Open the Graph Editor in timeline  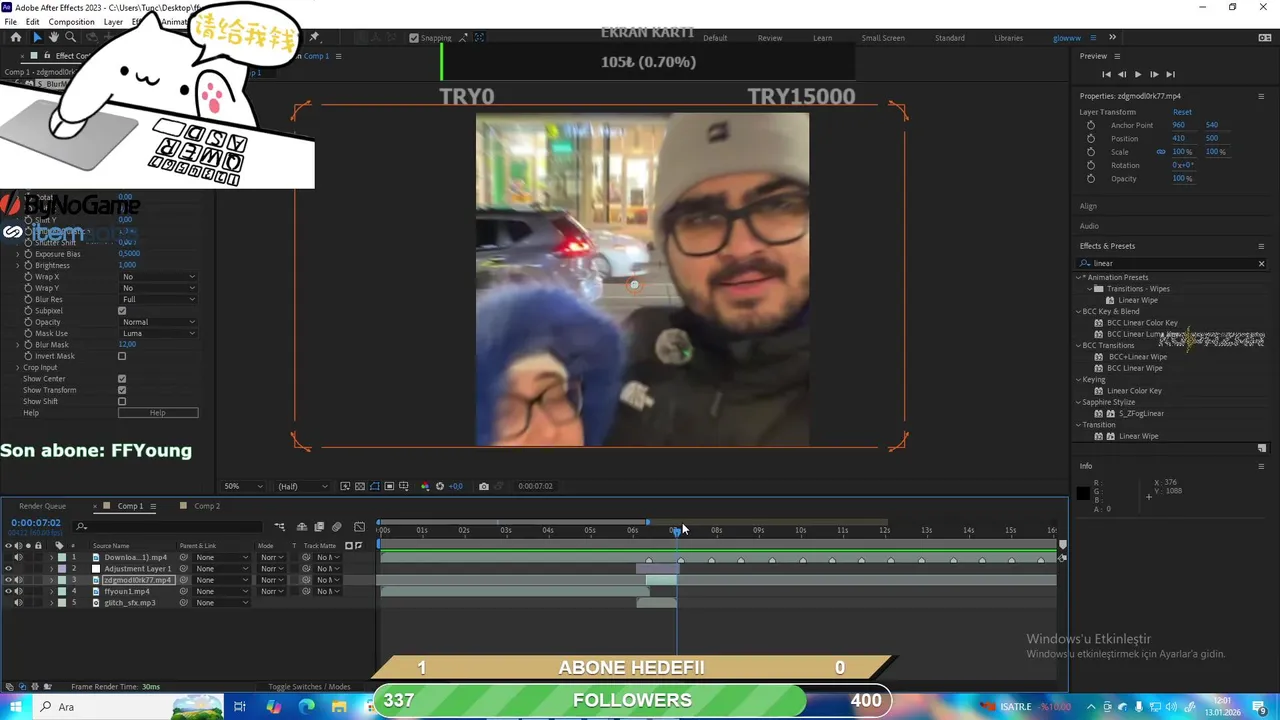[360, 527]
